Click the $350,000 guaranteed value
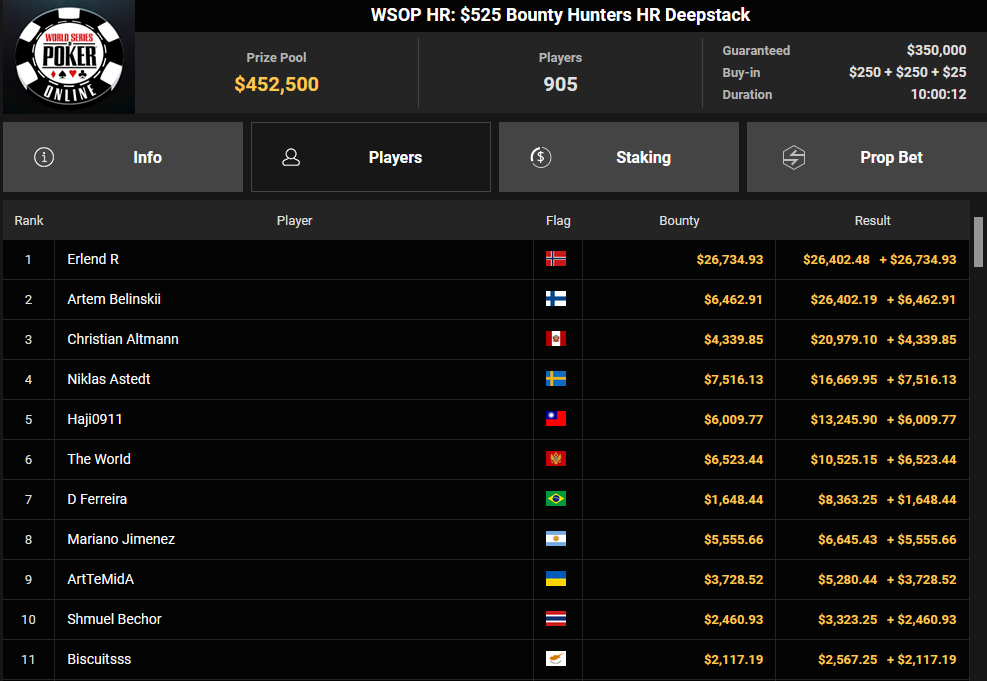The width and height of the screenshot is (987, 681). [x=936, y=50]
